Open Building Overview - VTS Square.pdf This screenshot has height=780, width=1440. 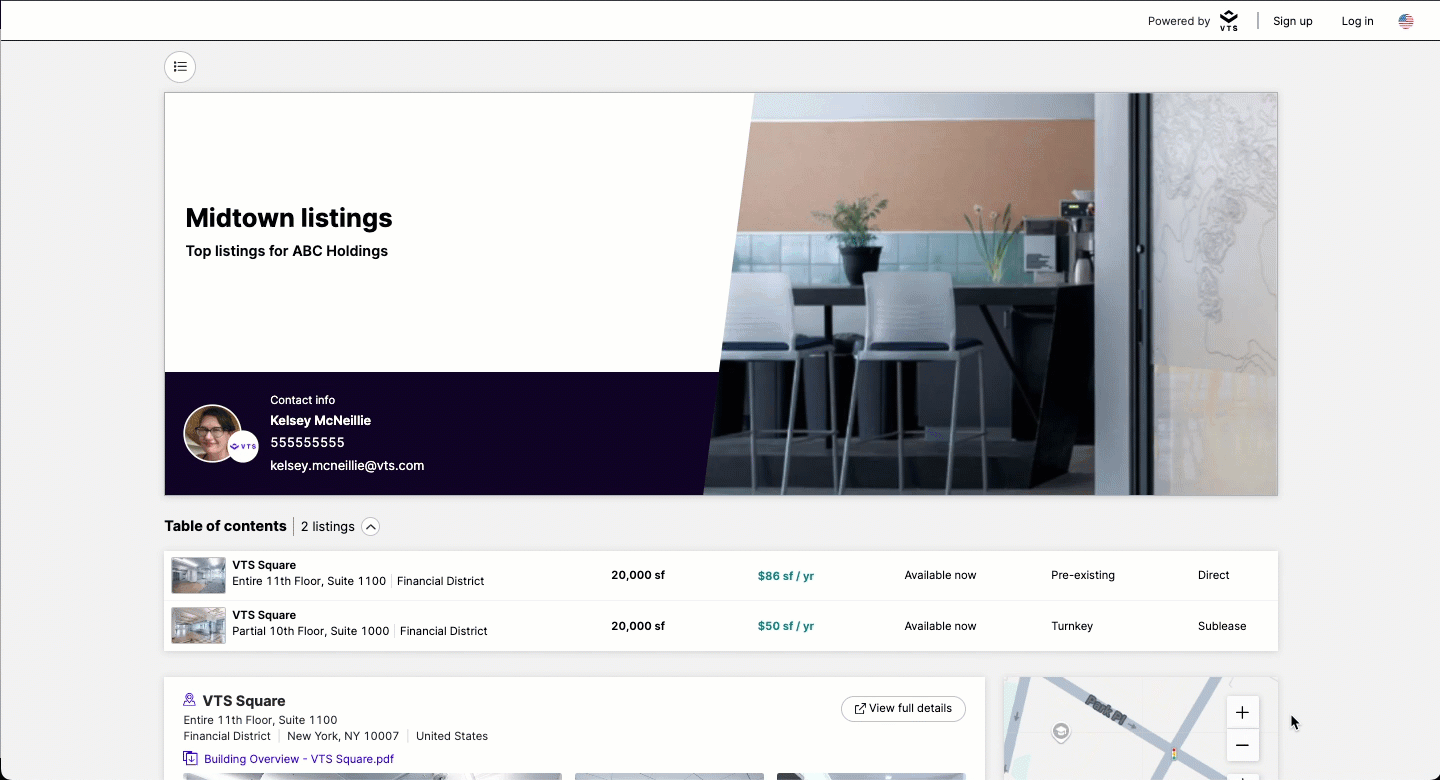299,759
